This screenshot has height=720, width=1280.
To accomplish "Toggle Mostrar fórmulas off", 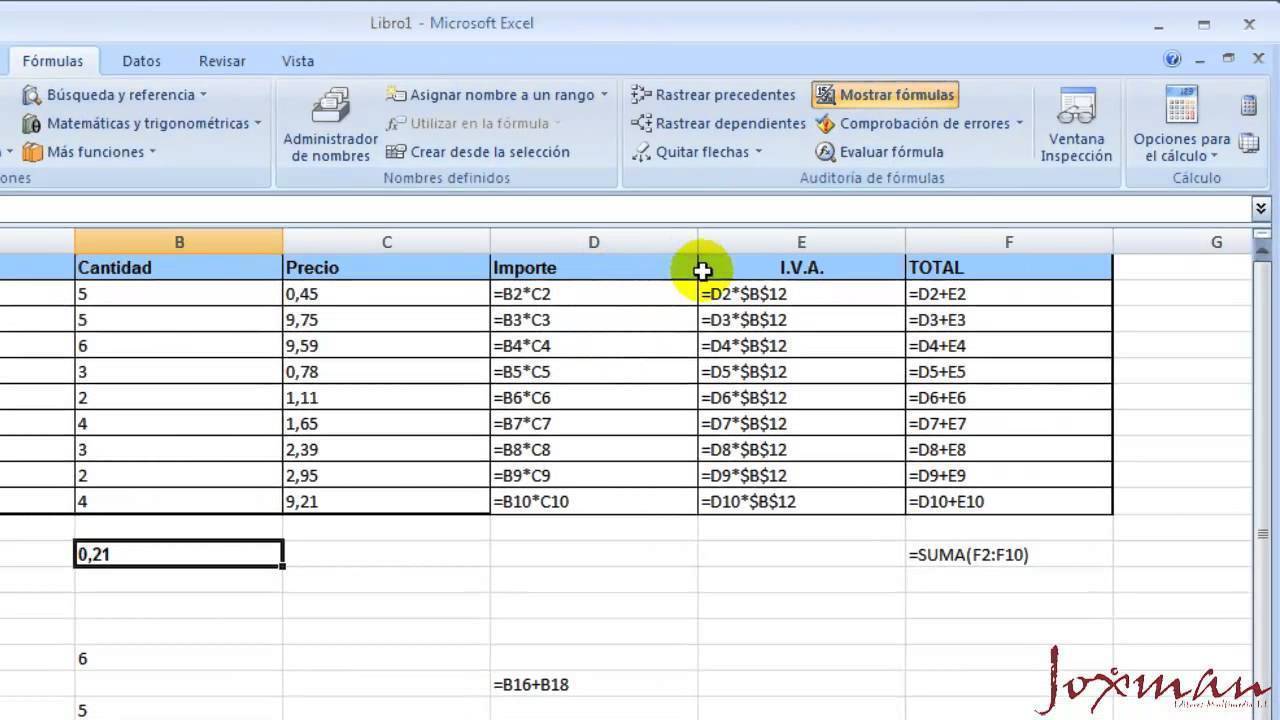I will 885,95.
